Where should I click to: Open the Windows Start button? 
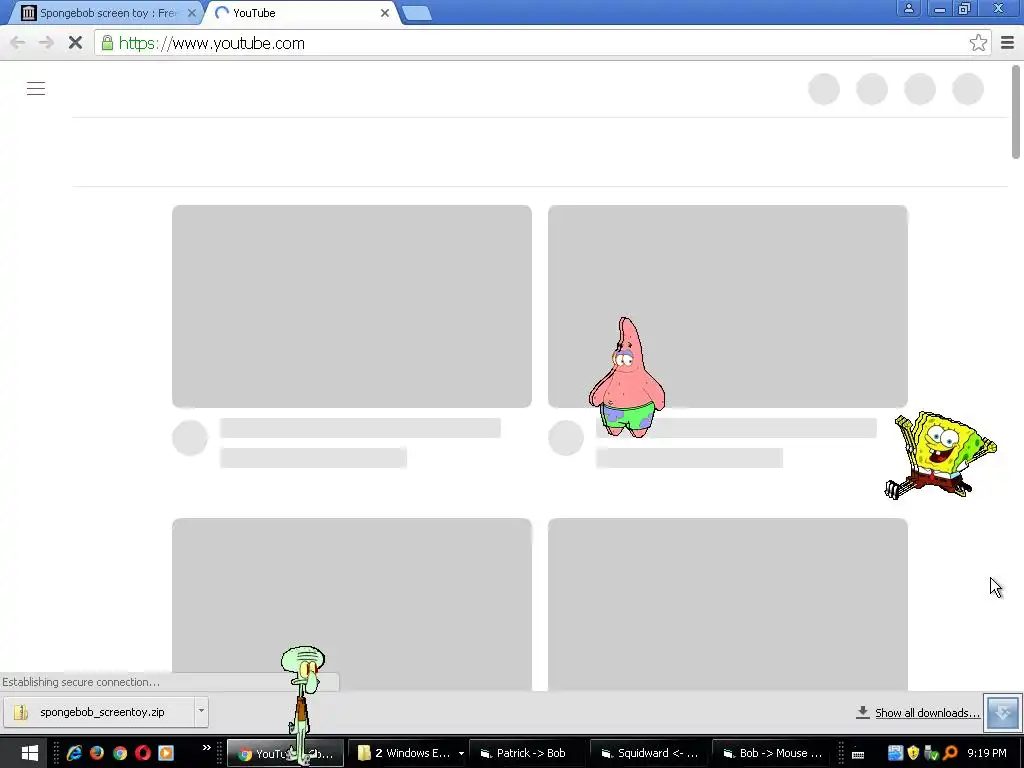pyautogui.click(x=29, y=753)
